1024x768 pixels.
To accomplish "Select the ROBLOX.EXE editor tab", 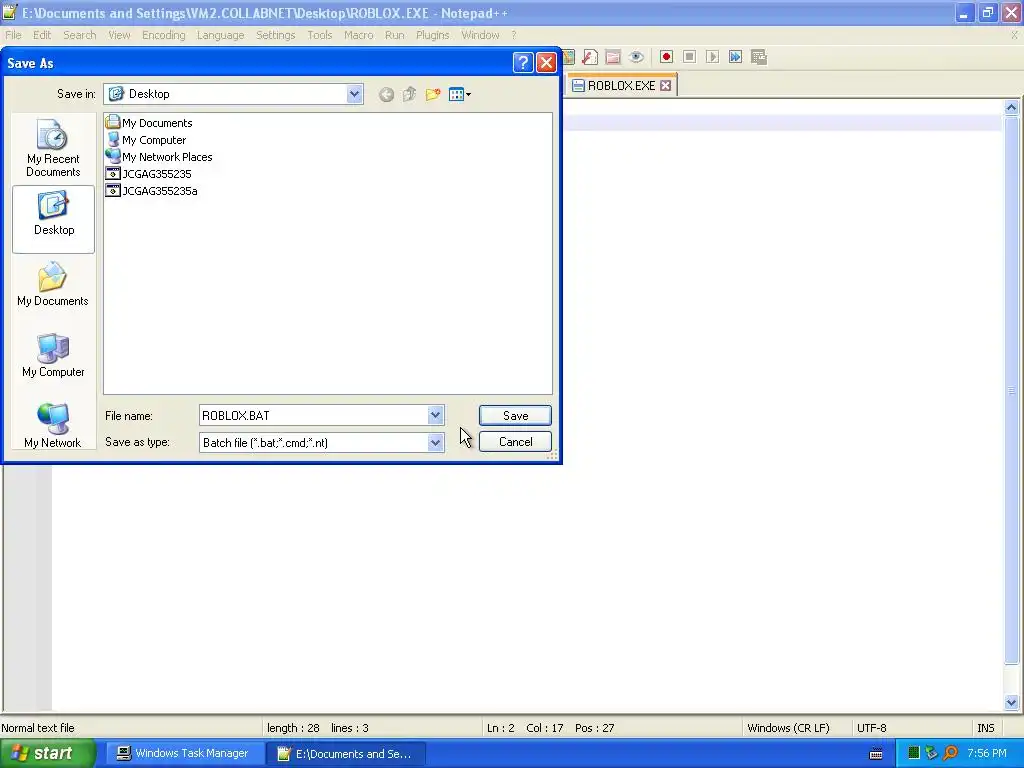I will coord(621,86).
